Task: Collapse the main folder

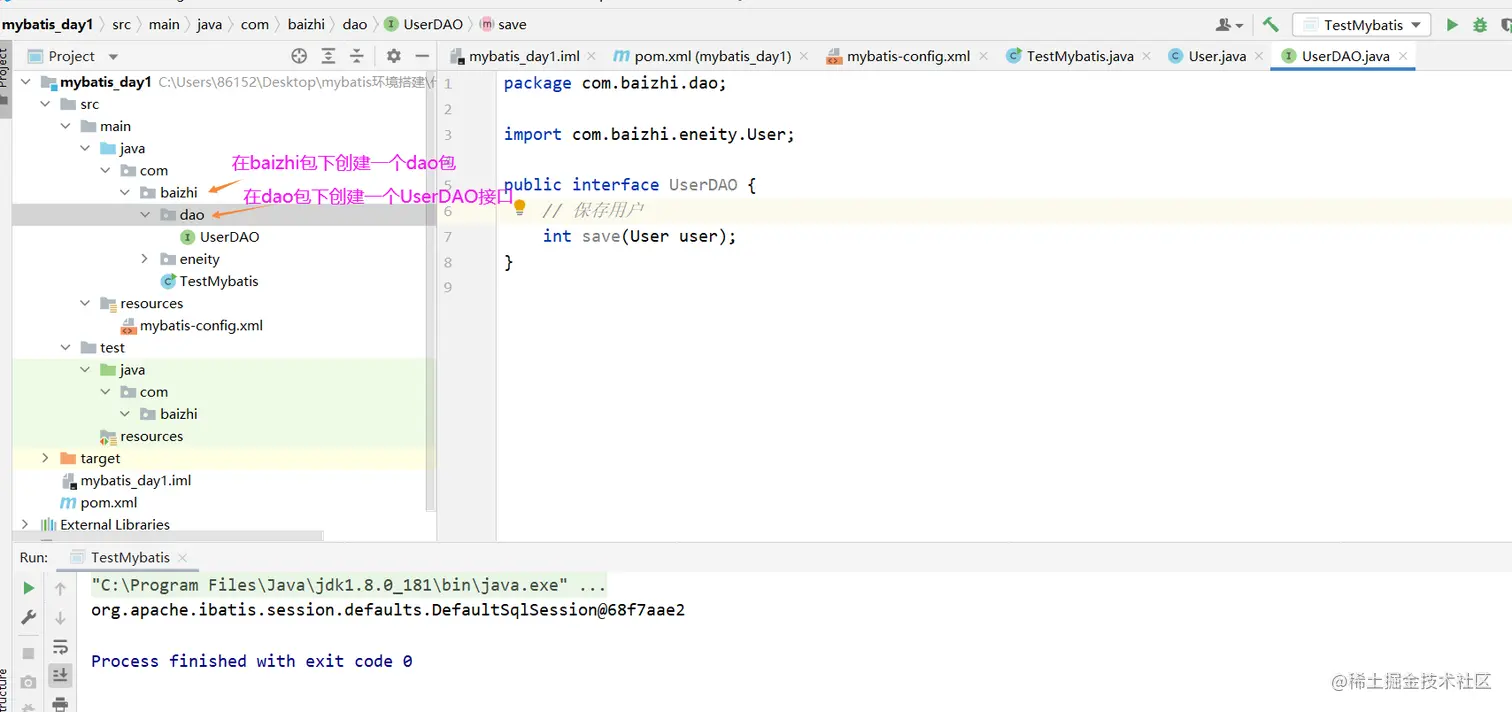Action: (65, 126)
